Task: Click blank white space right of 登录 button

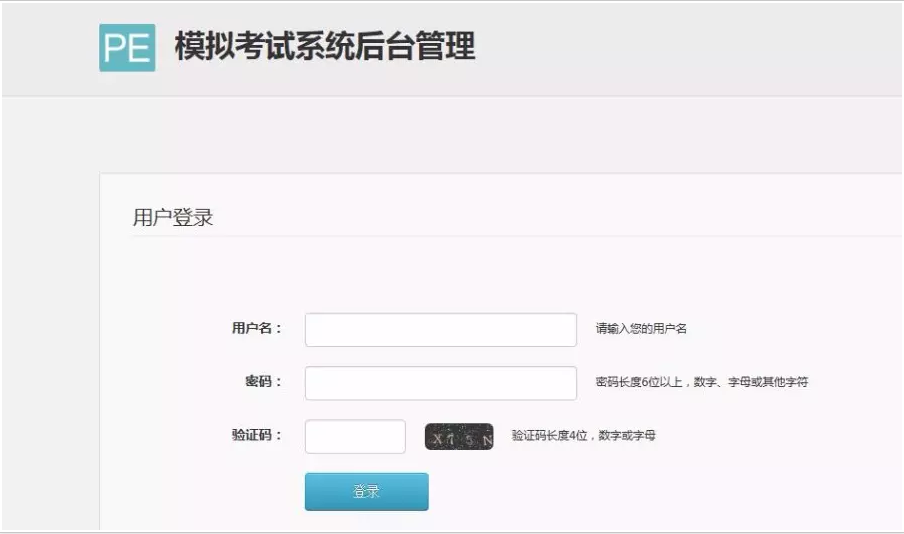Action: tap(650, 491)
